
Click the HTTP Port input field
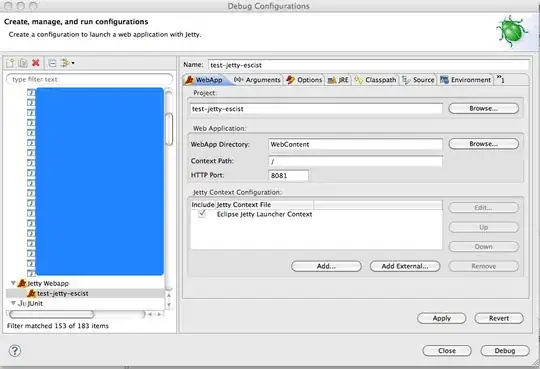point(288,175)
